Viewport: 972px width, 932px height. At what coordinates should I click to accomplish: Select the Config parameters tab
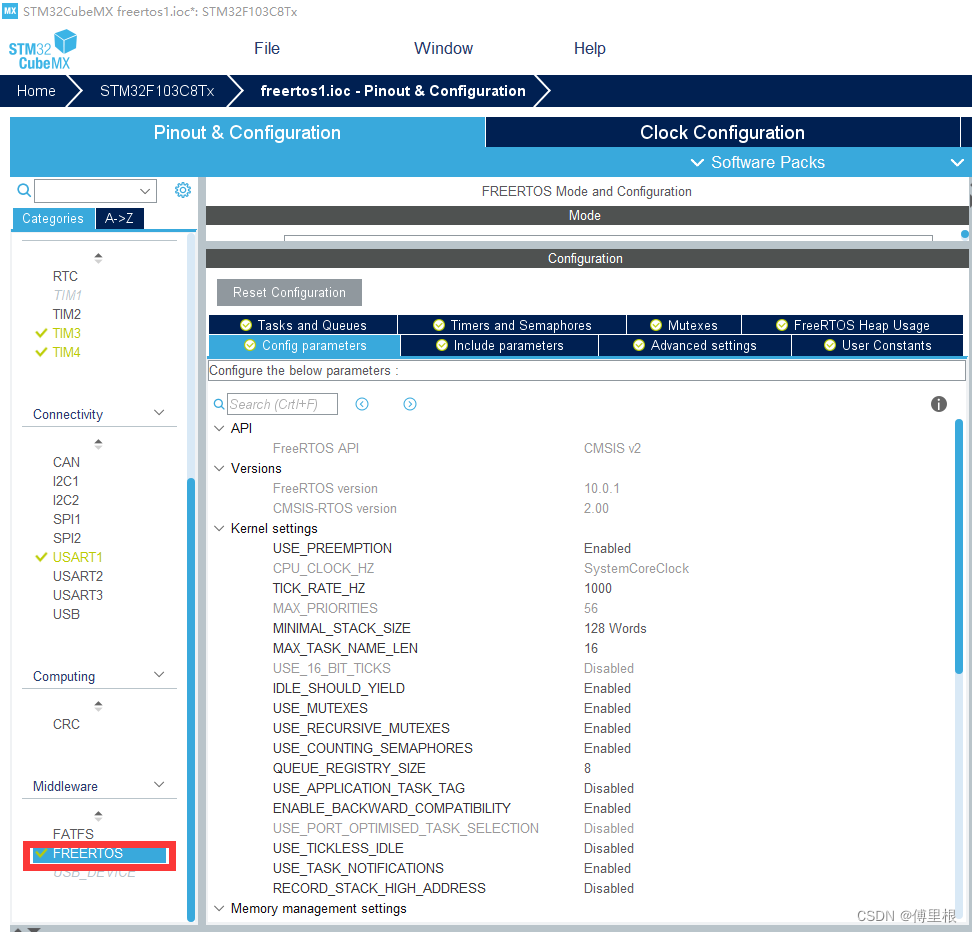pos(304,345)
